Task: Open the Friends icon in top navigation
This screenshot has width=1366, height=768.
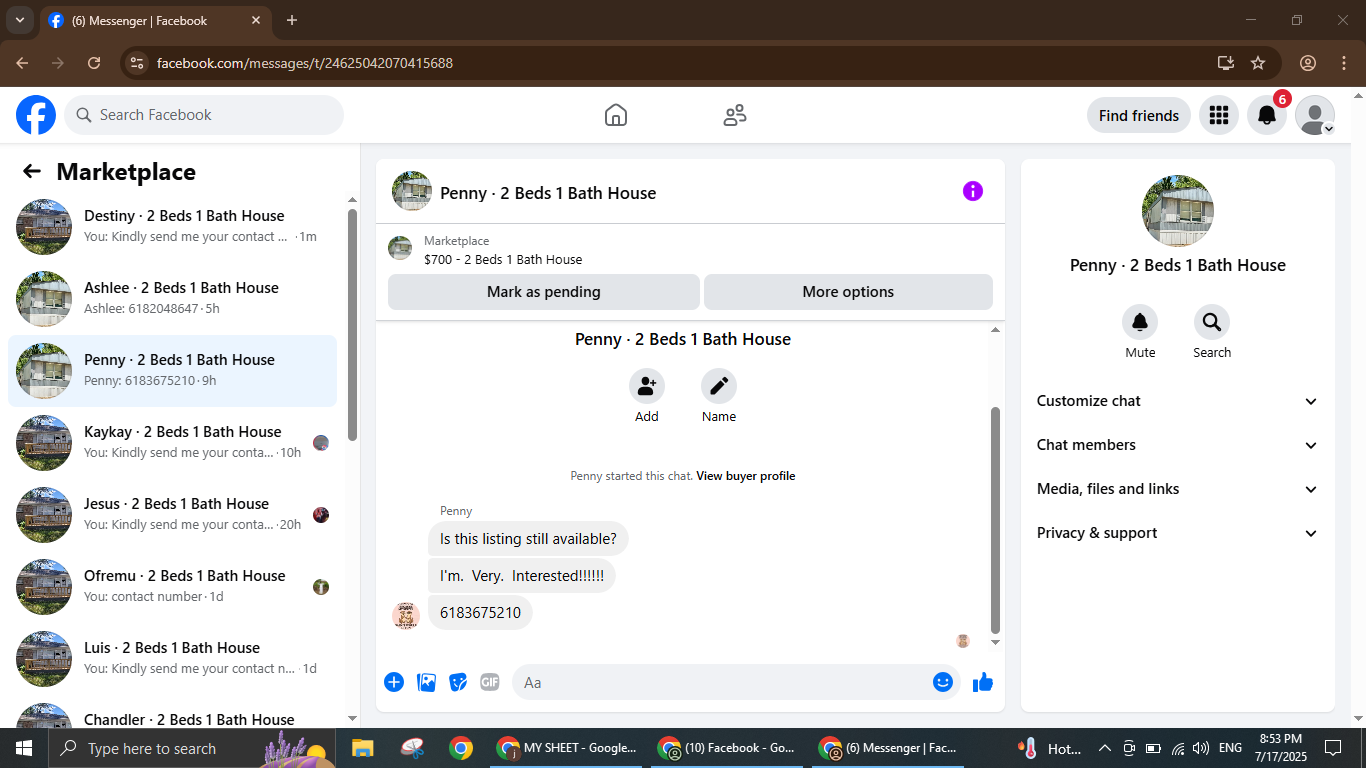Action: coord(735,115)
